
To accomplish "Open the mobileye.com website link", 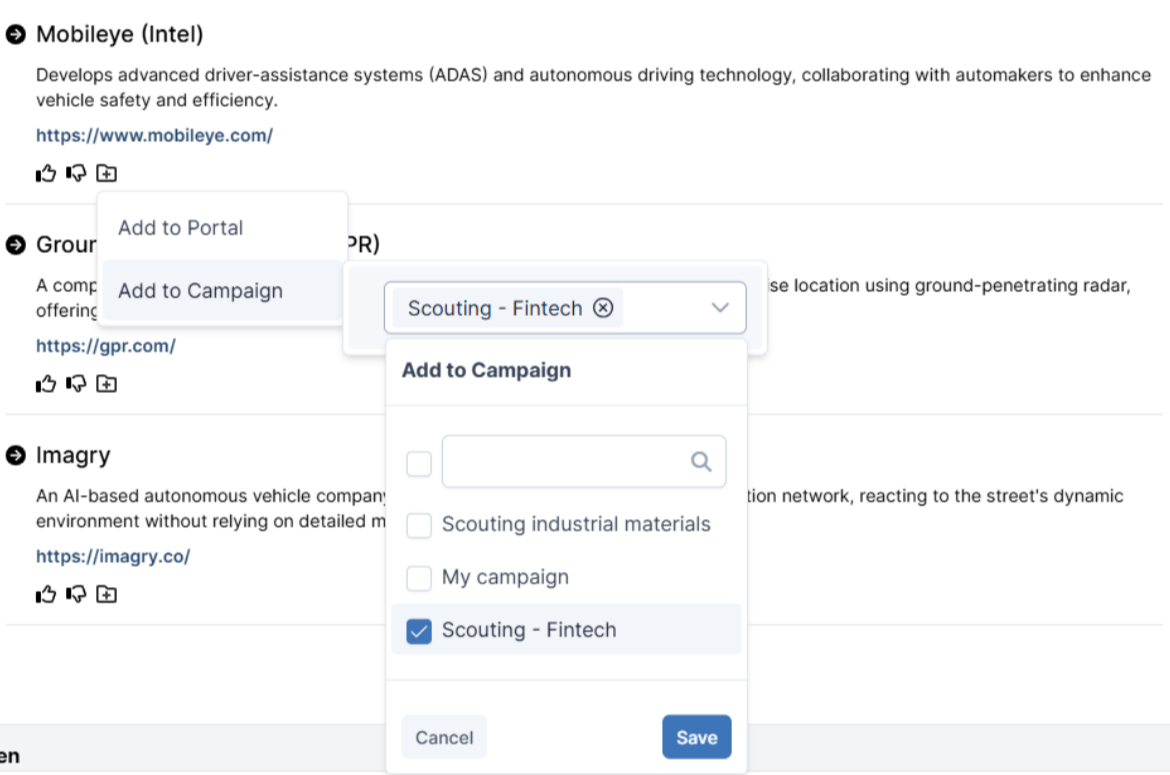I will [154, 136].
